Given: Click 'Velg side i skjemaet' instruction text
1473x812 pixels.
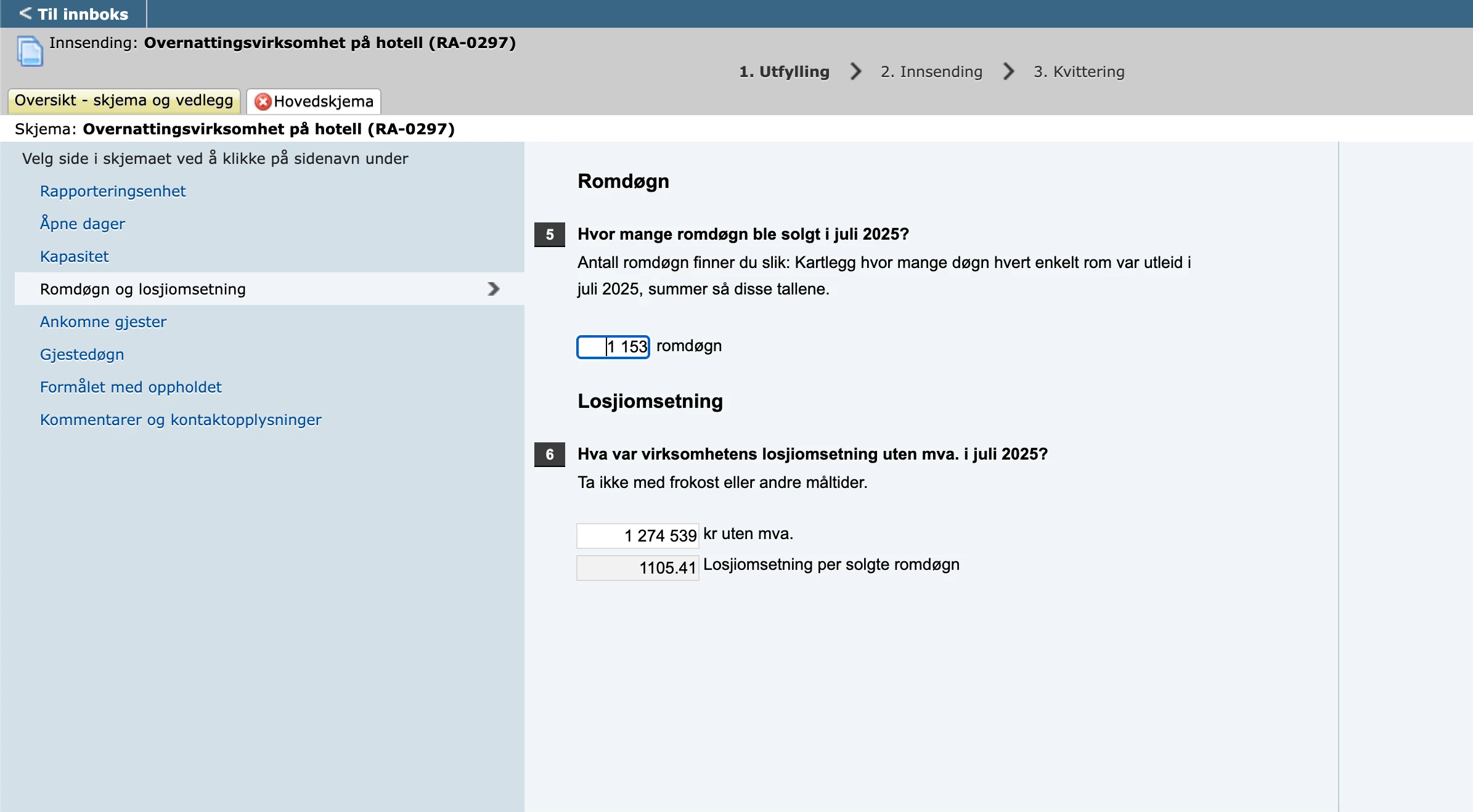Looking at the screenshot, I should tap(215, 158).
